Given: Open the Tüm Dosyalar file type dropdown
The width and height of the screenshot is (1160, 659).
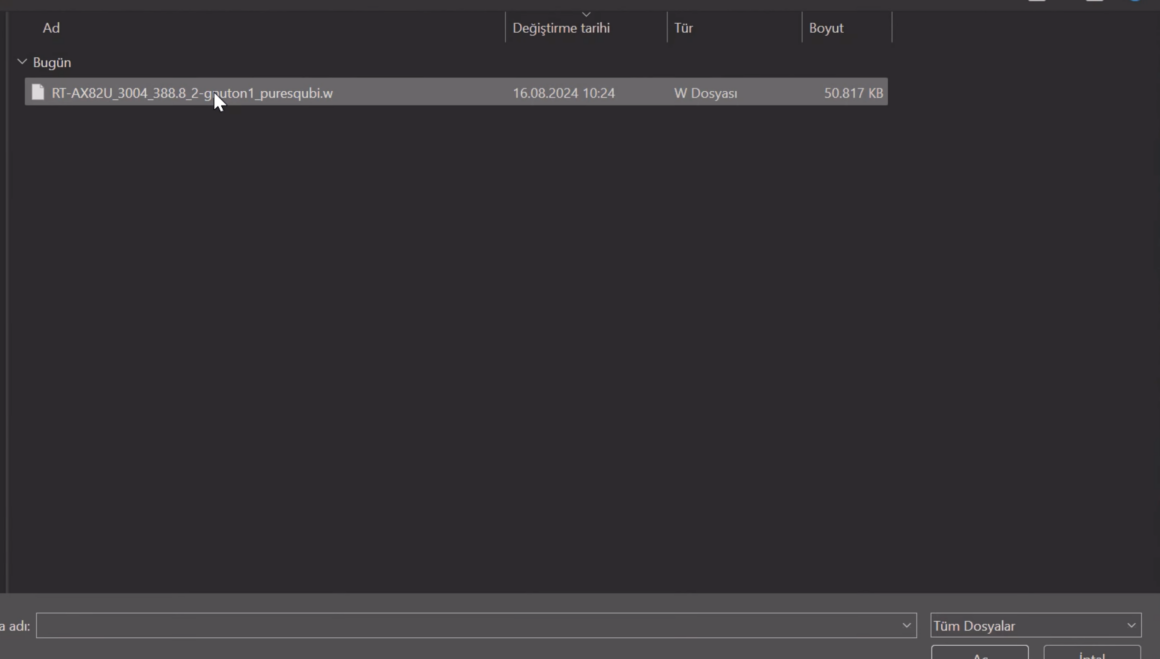Looking at the screenshot, I should [1036, 626].
